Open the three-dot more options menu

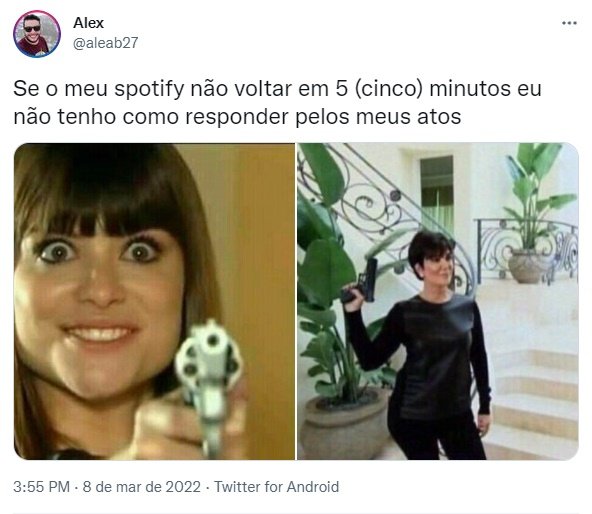coord(569,23)
